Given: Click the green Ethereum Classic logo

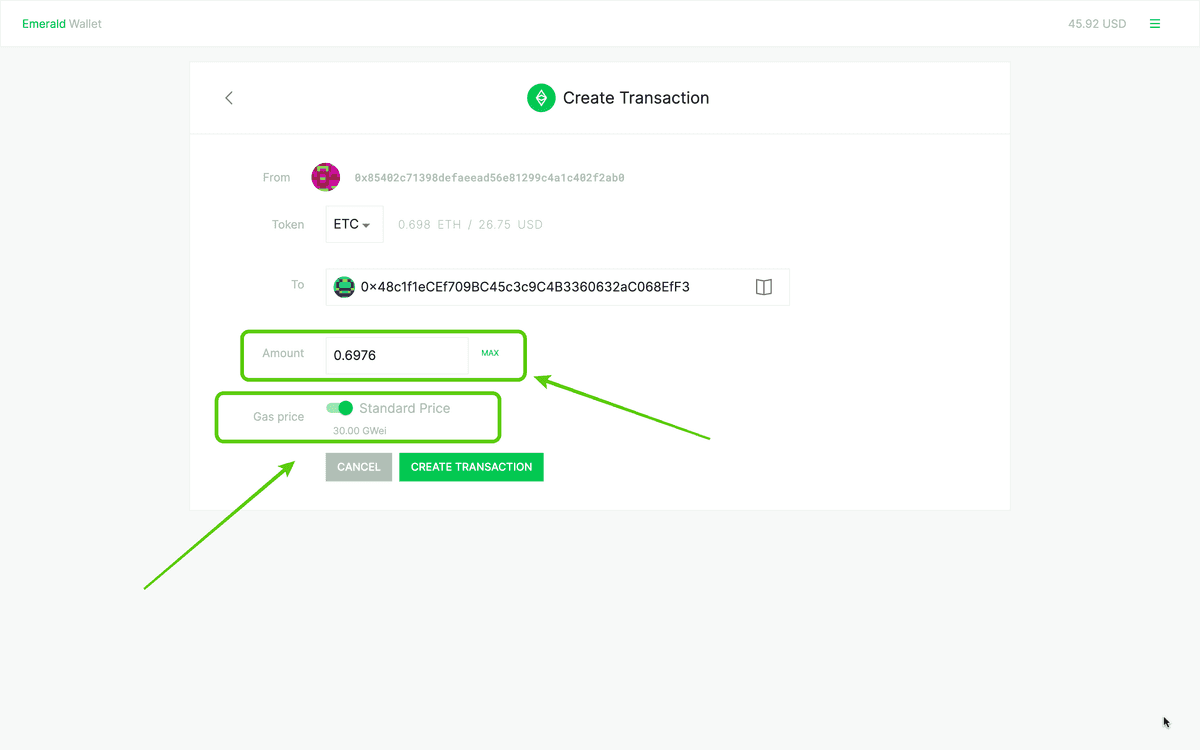Looking at the screenshot, I should pyautogui.click(x=541, y=98).
